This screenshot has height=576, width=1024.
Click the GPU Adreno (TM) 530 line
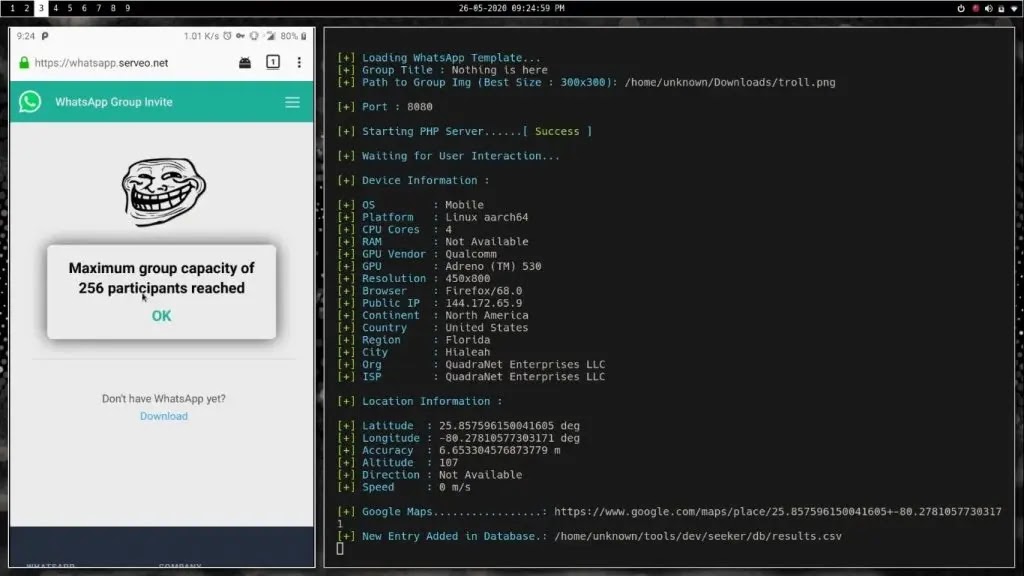coord(439,266)
